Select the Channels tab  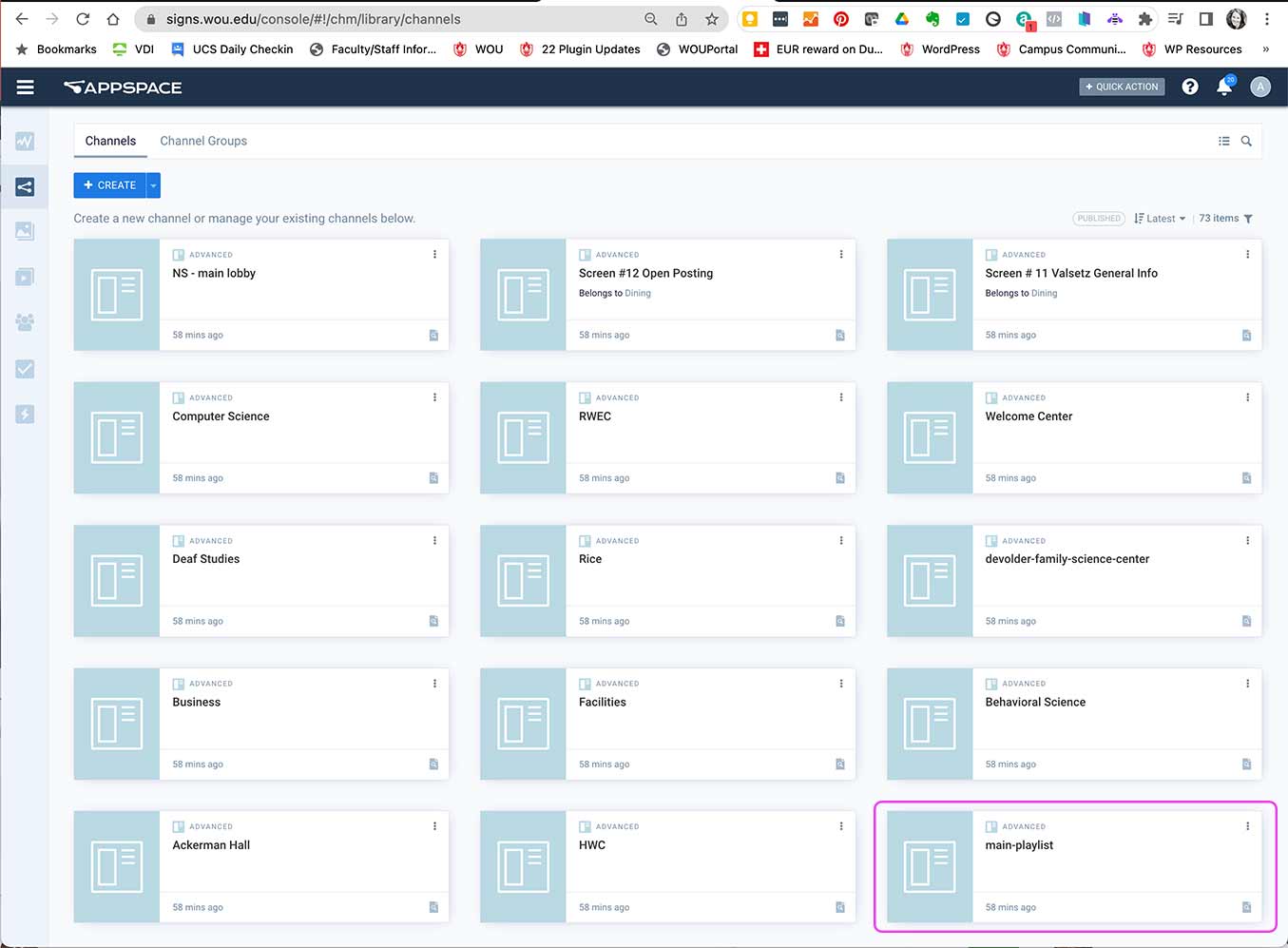[x=110, y=141]
